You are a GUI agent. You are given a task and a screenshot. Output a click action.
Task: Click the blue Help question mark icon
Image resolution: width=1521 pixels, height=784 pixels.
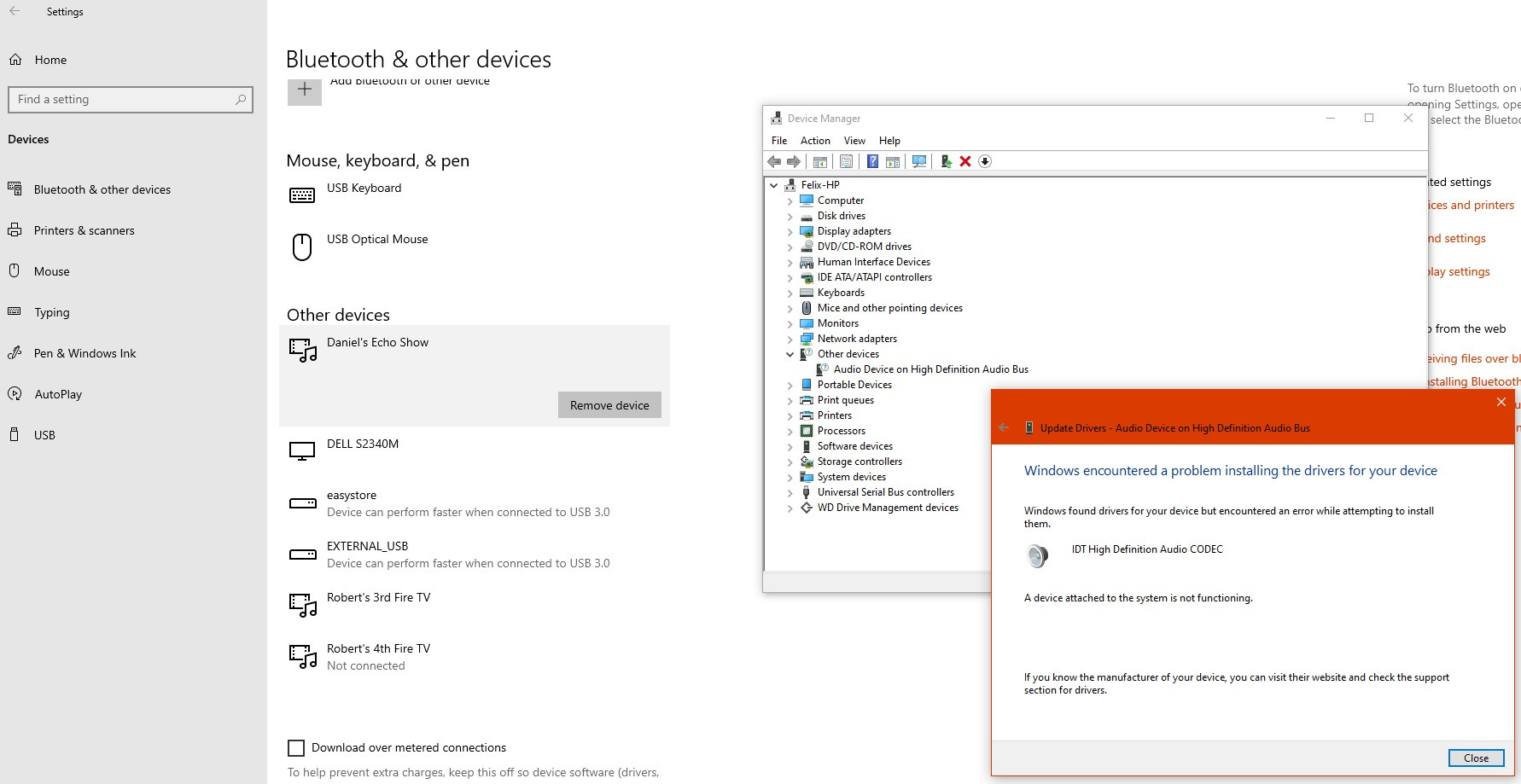(x=872, y=161)
